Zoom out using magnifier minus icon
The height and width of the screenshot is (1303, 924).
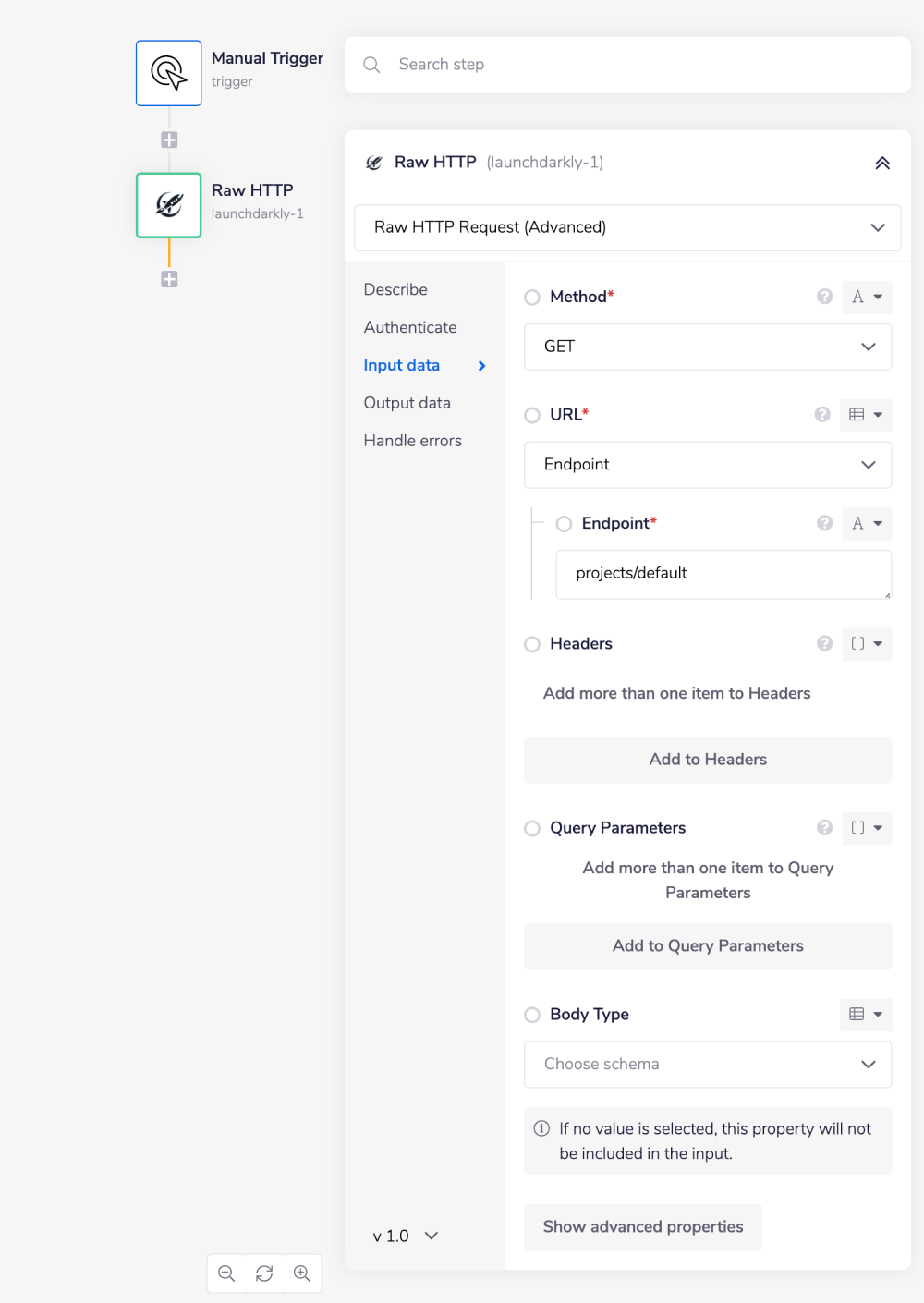click(226, 1273)
